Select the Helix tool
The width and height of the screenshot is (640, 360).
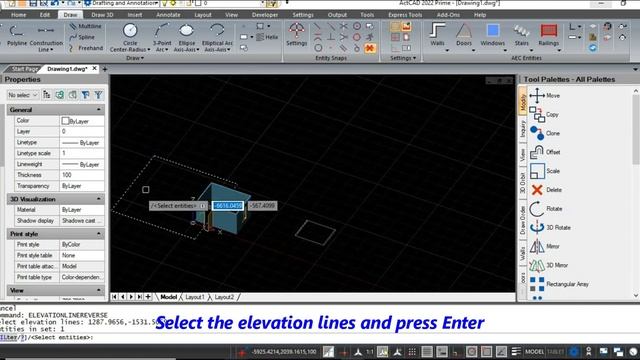point(267,37)
